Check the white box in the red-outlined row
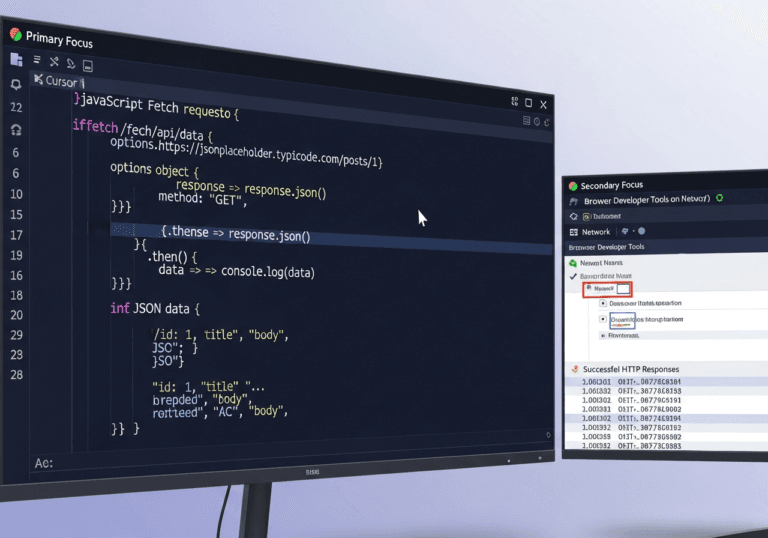Image resolution: width=768 pixels, height=538 pixels. tap(624, 289)
